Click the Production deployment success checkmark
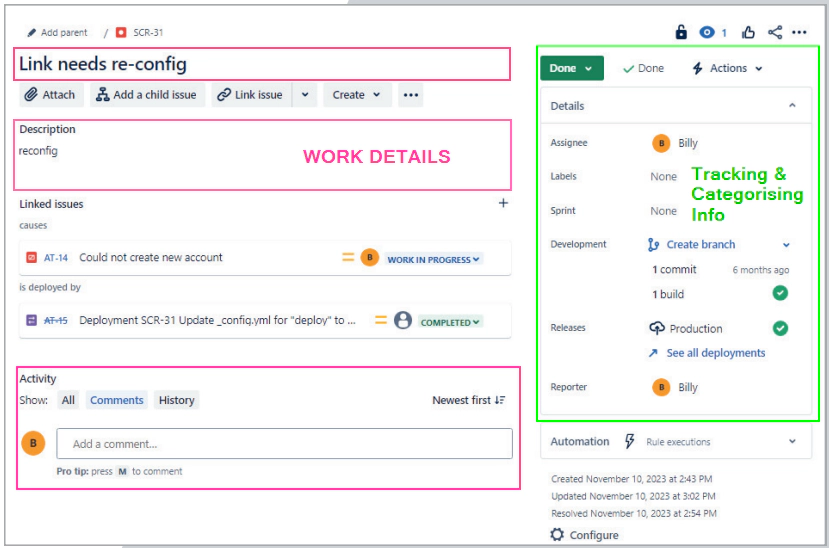This screenshot has height=548, width=829. (780, 328)
